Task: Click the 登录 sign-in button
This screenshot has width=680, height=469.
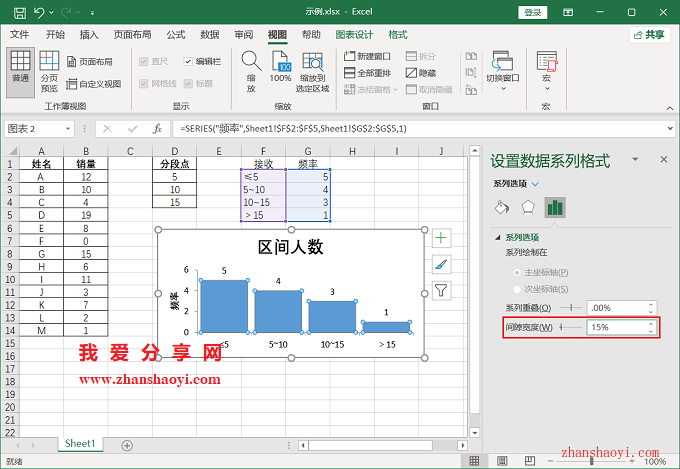Action: pos(533,13)
